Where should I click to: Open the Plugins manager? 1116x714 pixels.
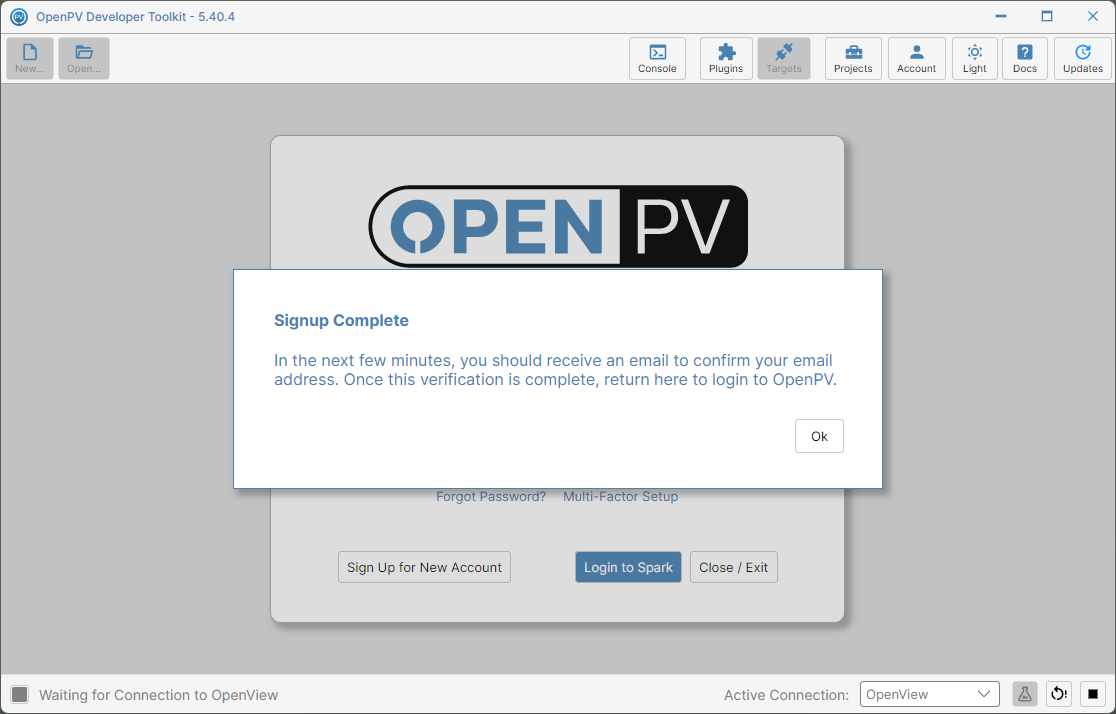(x=726, y=58)
